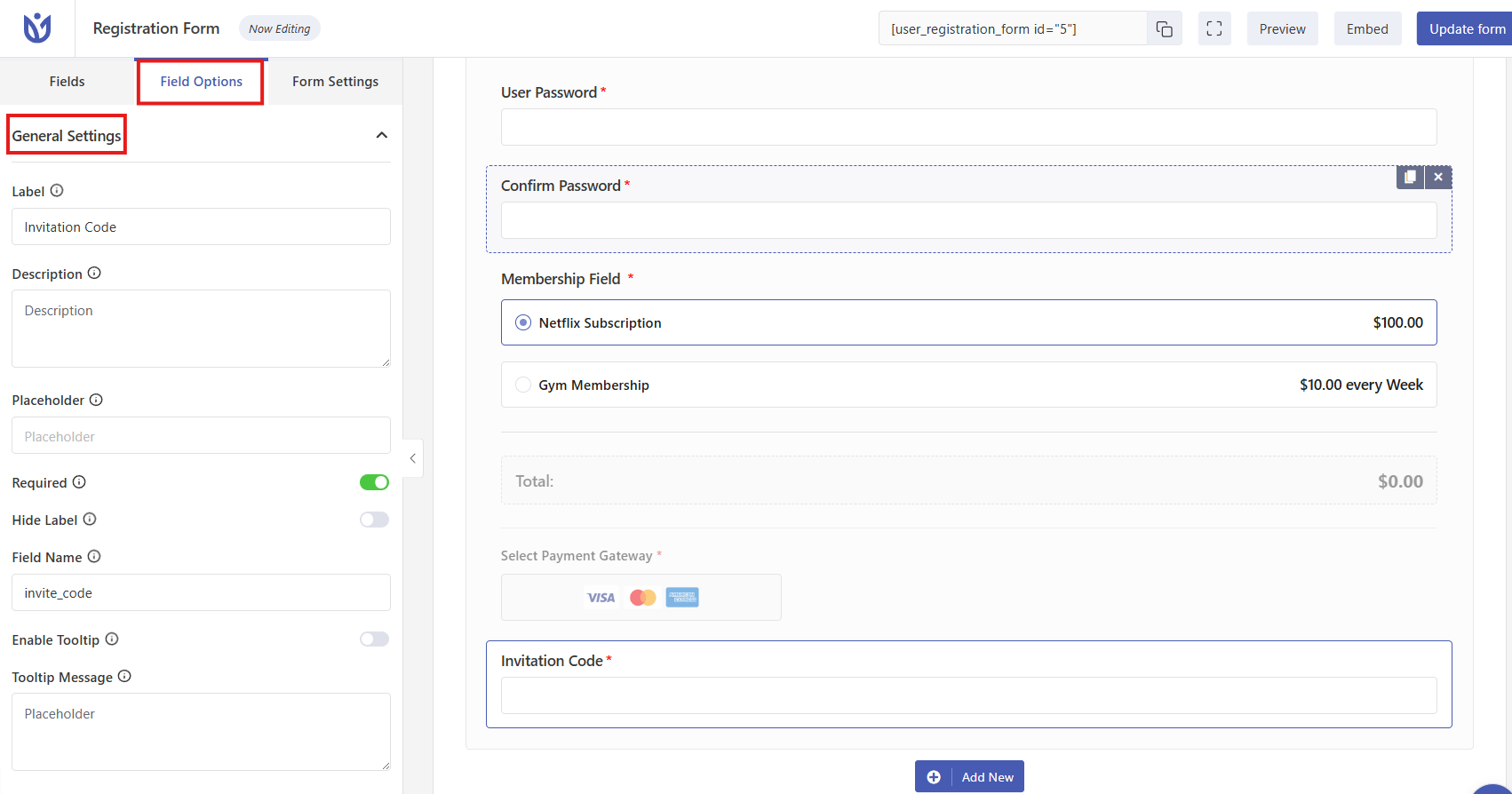Click the Invitation Code form input
The image size is (1512, 794).
tap(969, 695)
